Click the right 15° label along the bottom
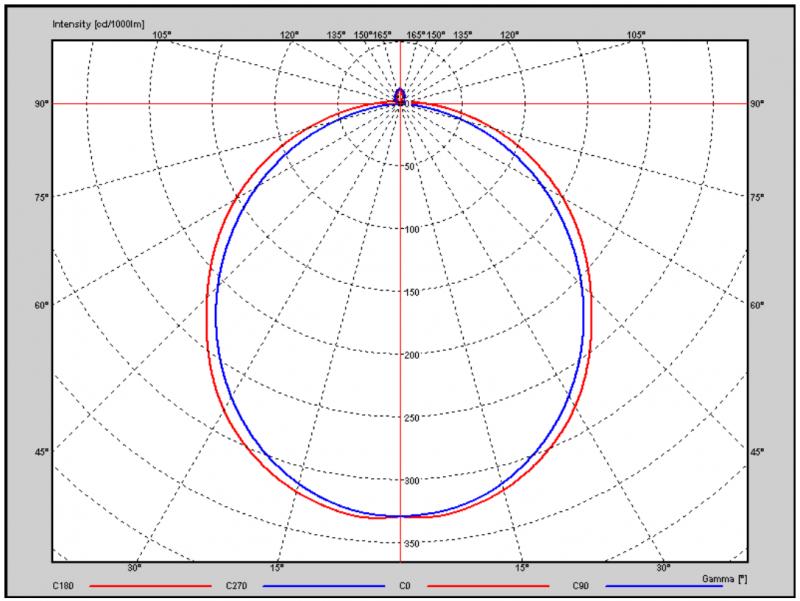Image resolution: width=800 pixels, height=601 pixels. click(521, 567)
